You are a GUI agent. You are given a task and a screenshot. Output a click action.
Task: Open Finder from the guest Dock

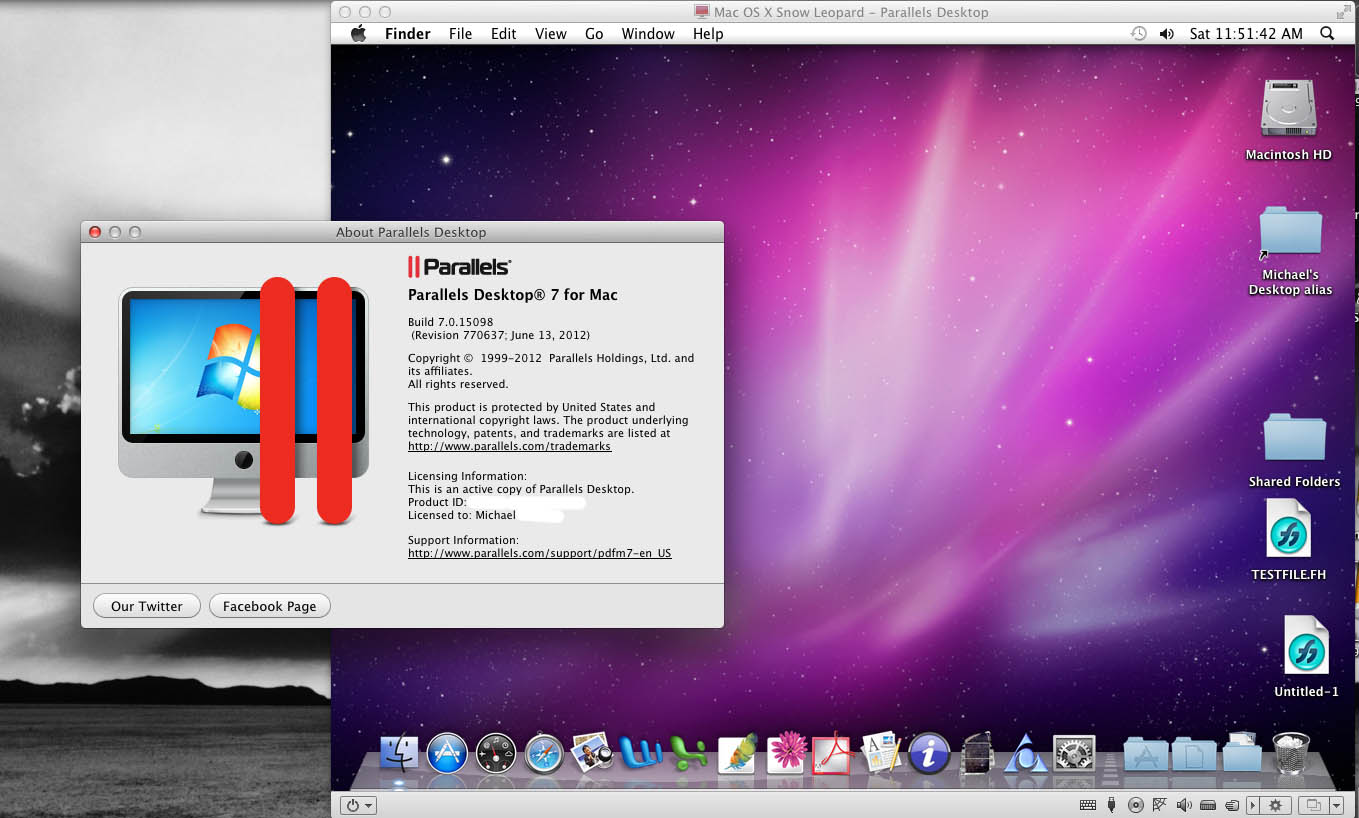(x=400, y=752)
